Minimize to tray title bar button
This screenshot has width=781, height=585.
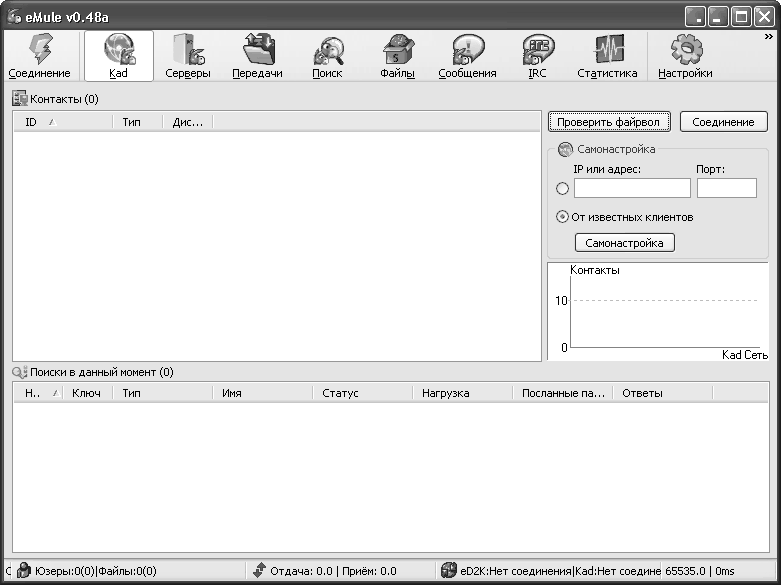695,17
